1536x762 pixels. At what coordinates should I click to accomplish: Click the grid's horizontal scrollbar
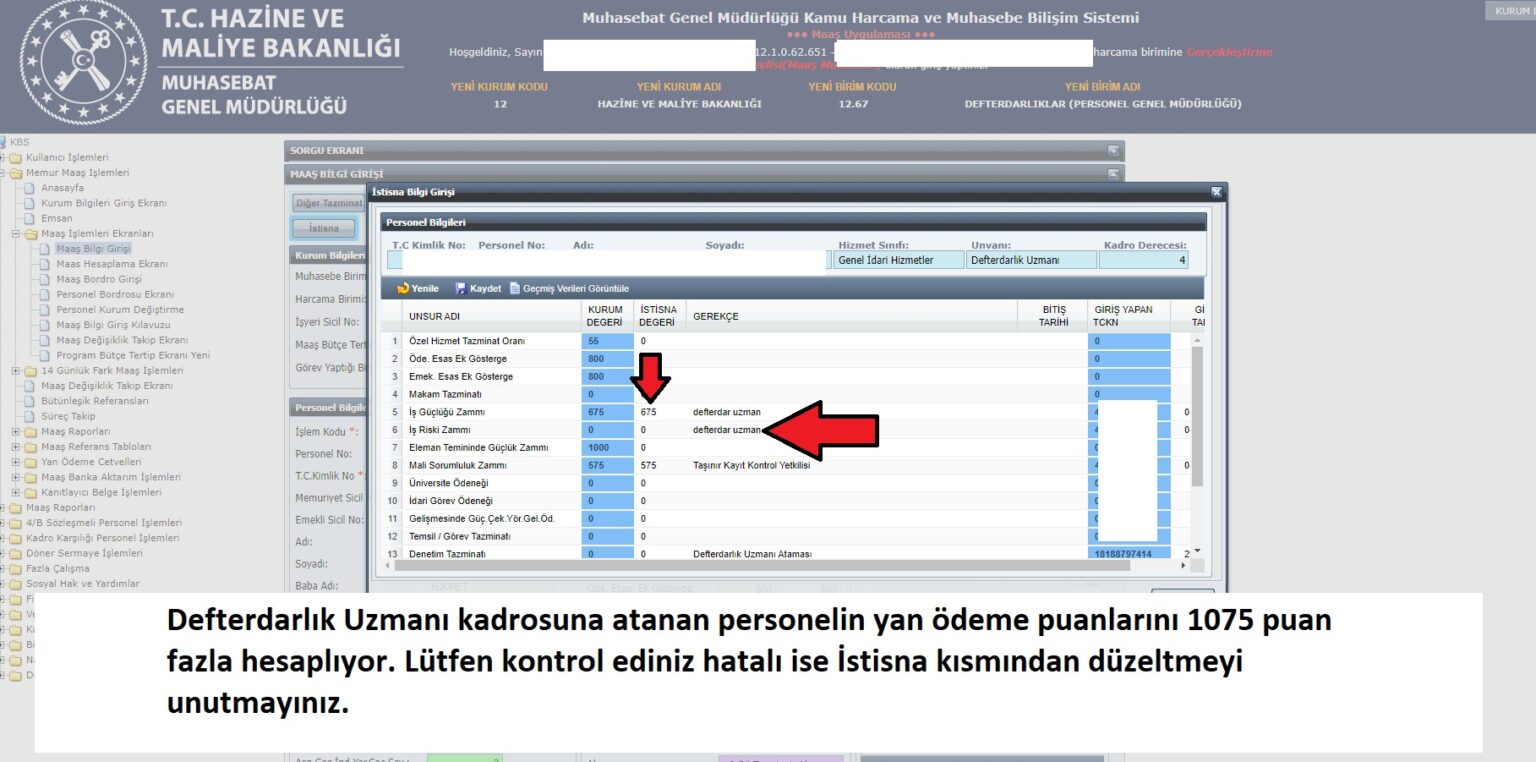point(762,566)
